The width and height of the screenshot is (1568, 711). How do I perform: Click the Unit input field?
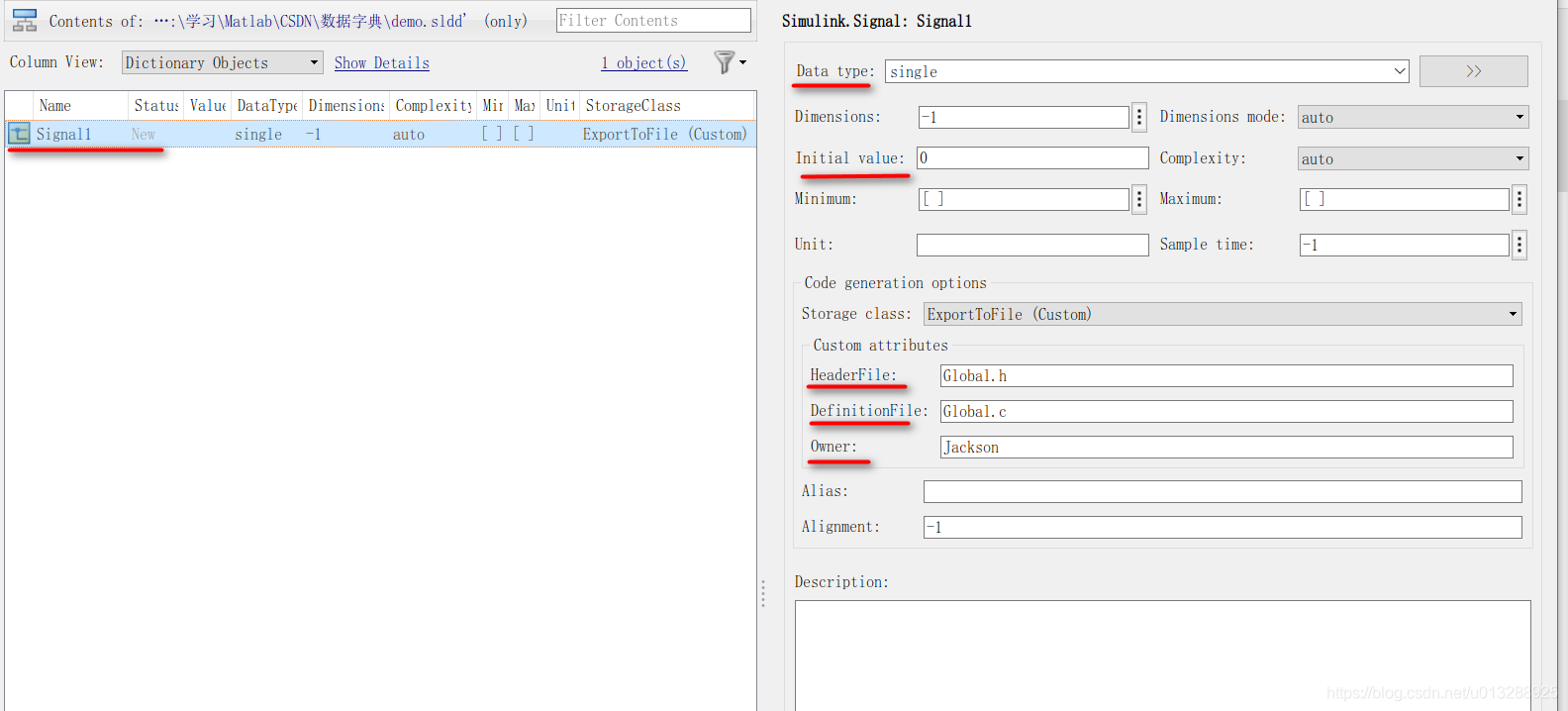pyautogui.click(x=1032, y=245)
